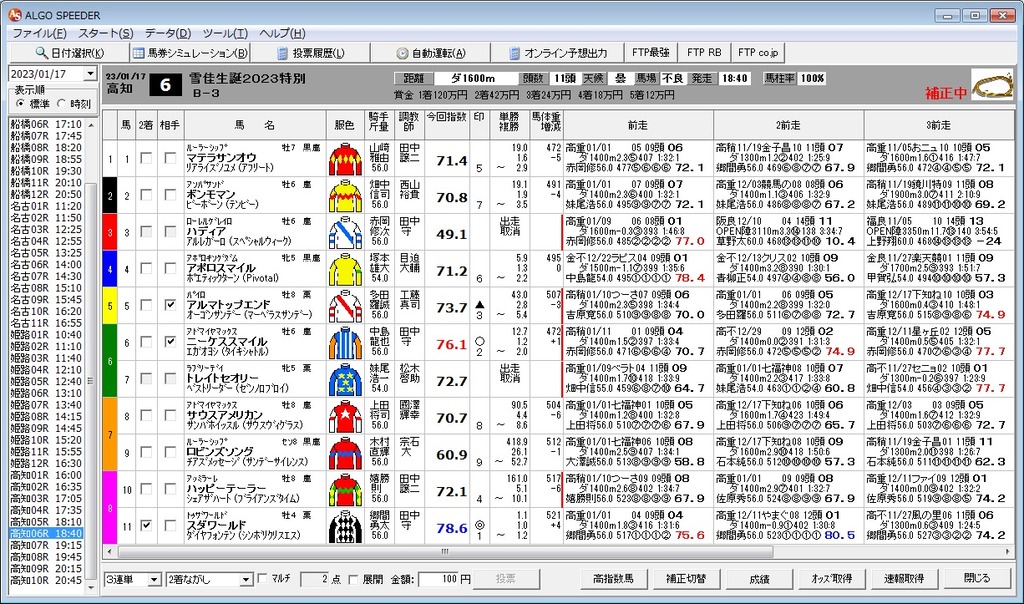Image resolution: width=1024 pixels, height=604 pixels.
Task: Select race 高知10R 20:45 in list
Action: (x=46, y=580)
